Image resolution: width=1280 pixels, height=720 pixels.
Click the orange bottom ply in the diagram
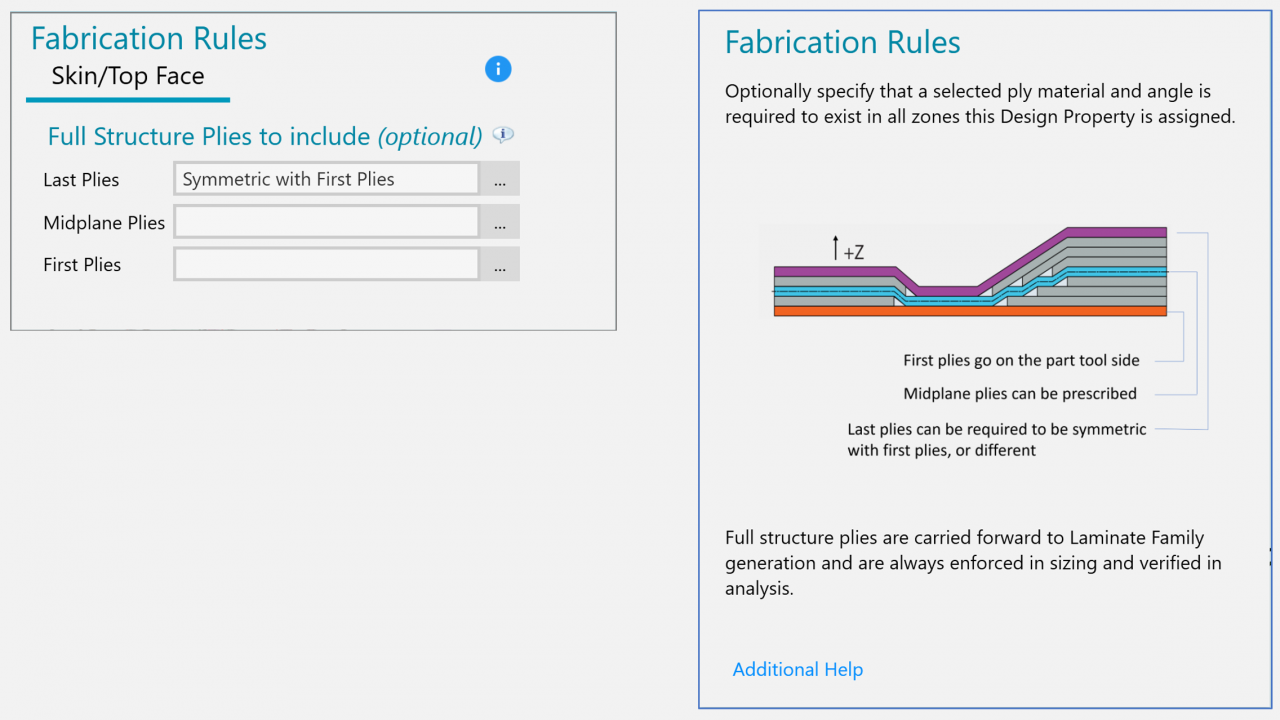pyautogui.click(x=970, y=311)
